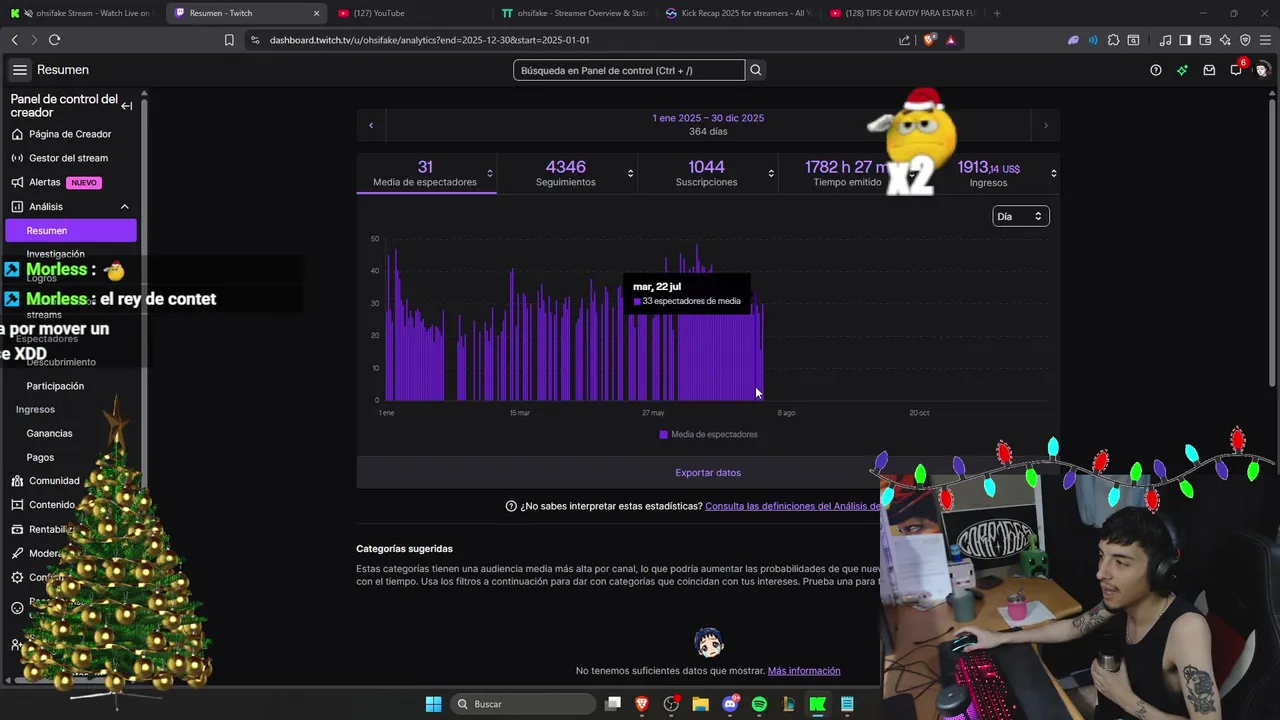
Task: Open the hamburger navigation menu beside Resumen
Action: click(x=20, y=70)
